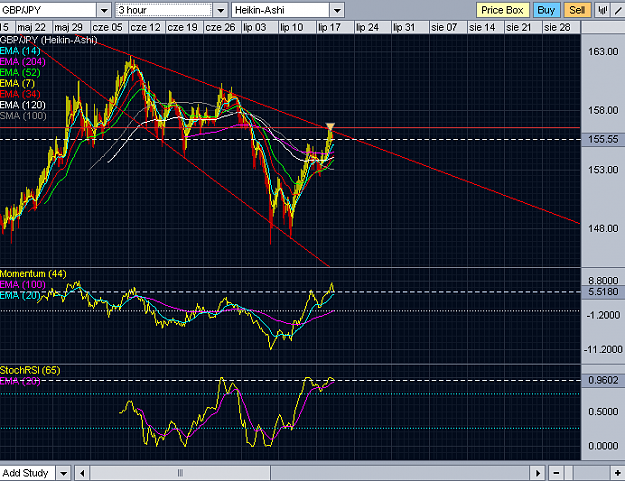Click the lip 10 date label
Viewport: 625px width, 481px height.
[292, 27]
